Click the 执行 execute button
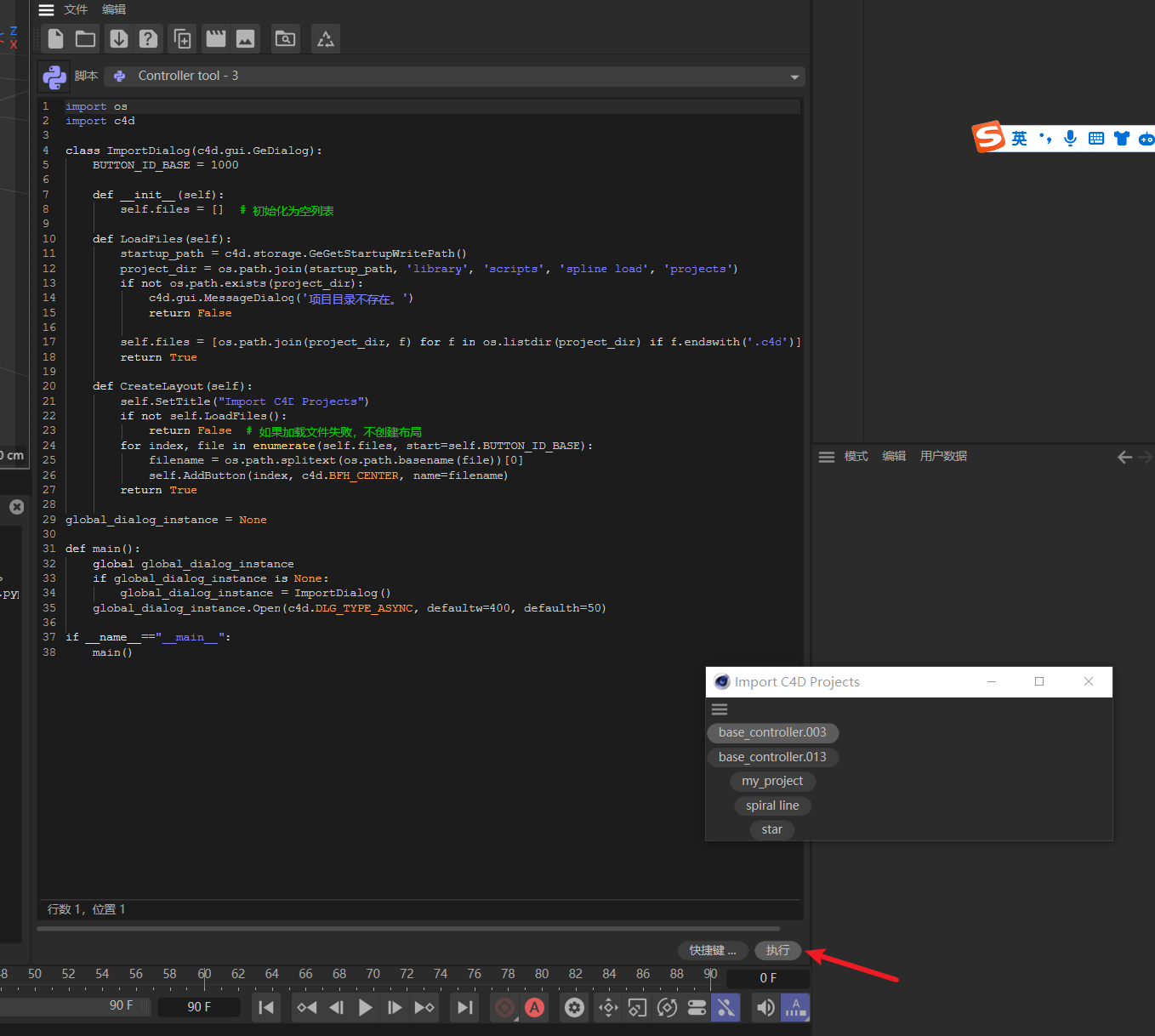1155x1036 pixels. coord(777,950)
